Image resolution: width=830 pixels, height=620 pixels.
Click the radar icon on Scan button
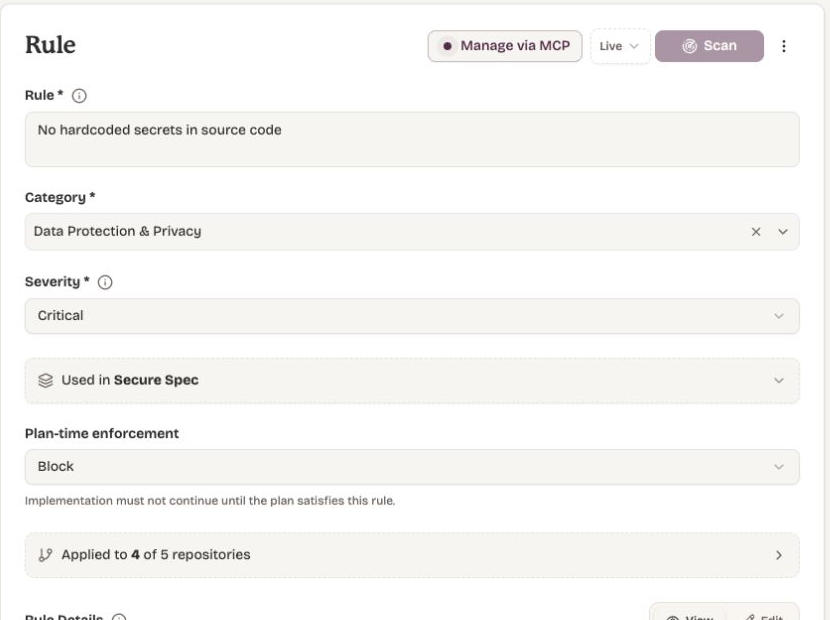point(689,46)
